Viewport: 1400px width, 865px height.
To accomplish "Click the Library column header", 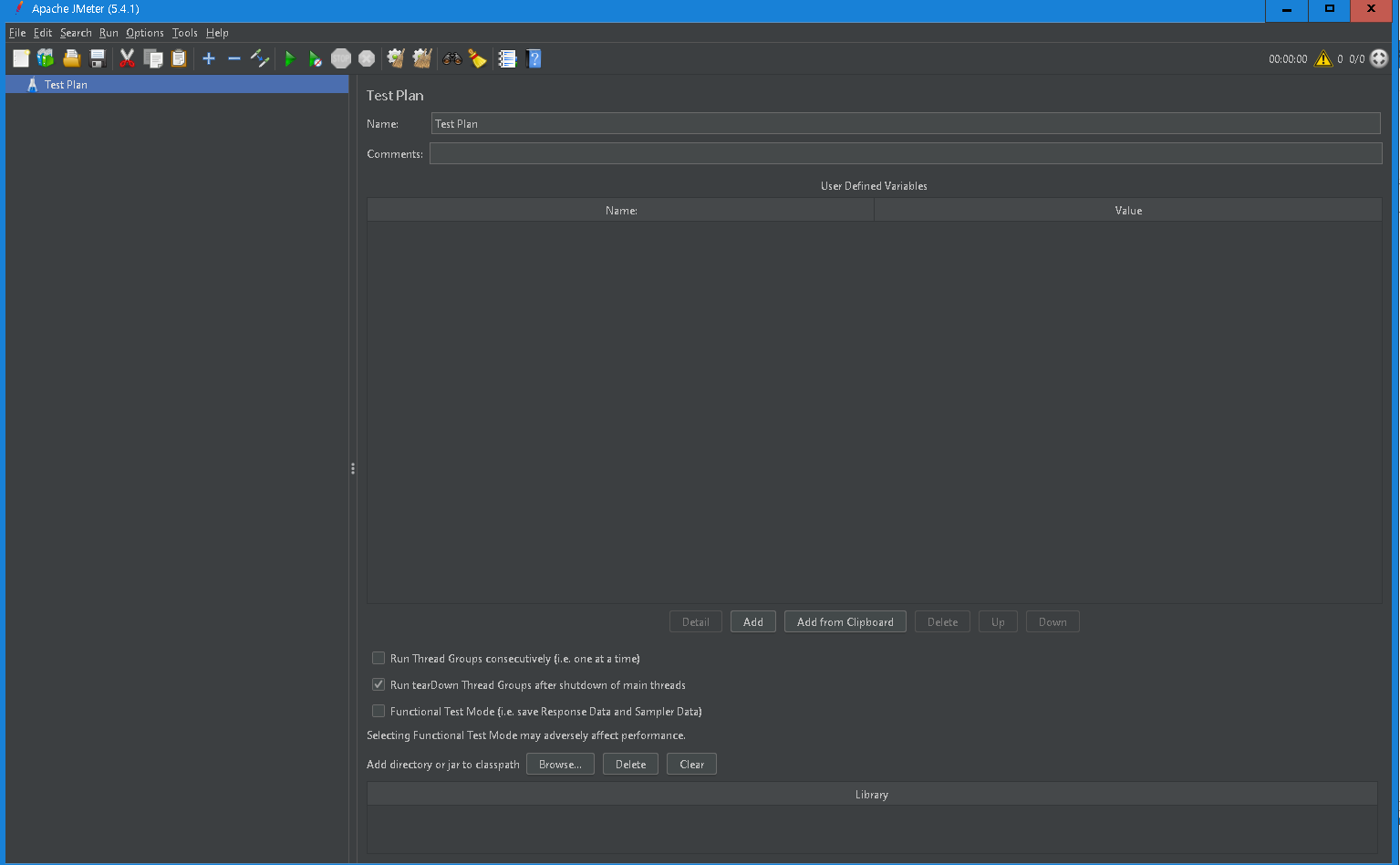I will [872, 794].
